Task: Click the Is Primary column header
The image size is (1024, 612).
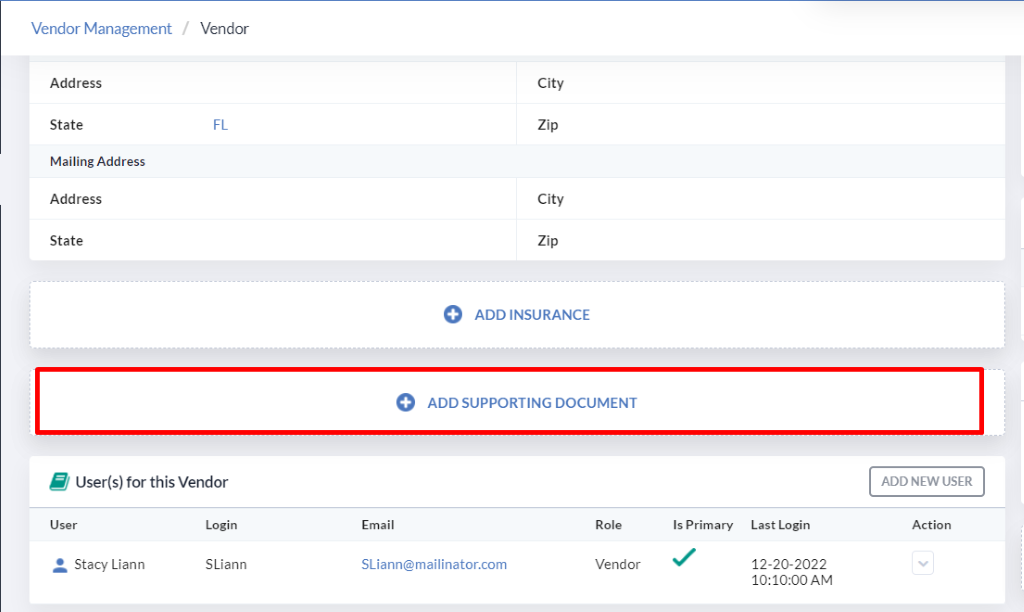Action: [703, 524]
